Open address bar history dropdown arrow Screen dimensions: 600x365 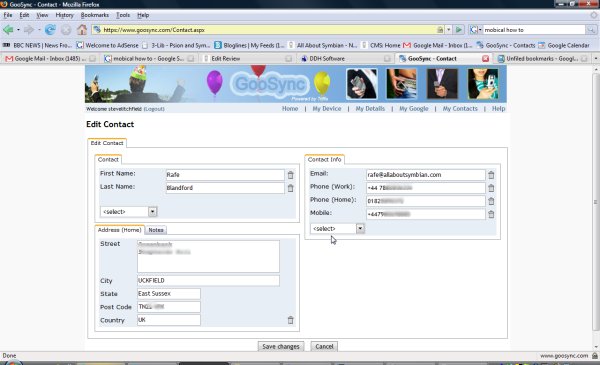click(448, 29)
